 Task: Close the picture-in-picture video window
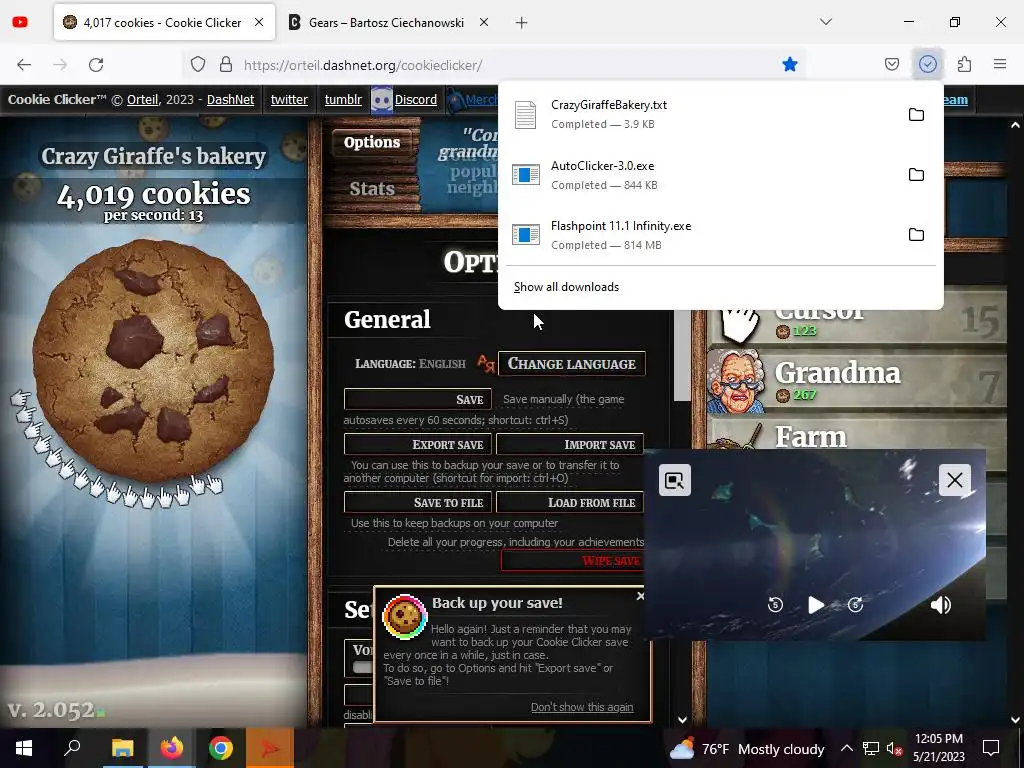(x=954, y=480)
